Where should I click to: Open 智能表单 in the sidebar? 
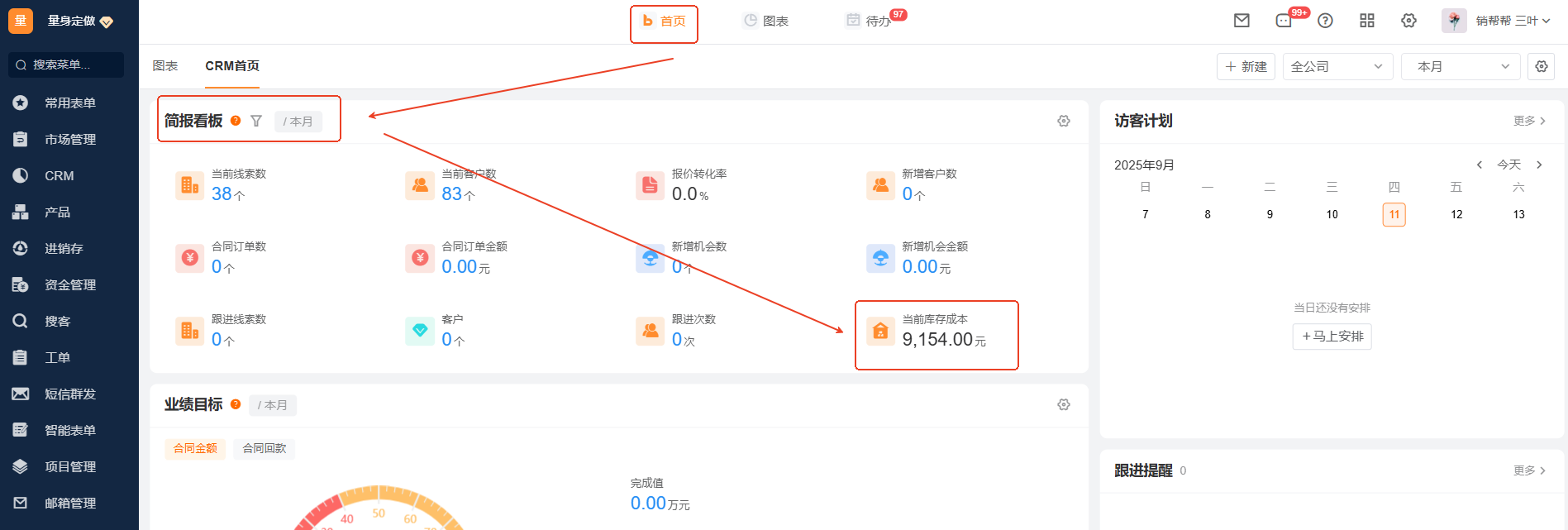[69, 430]
